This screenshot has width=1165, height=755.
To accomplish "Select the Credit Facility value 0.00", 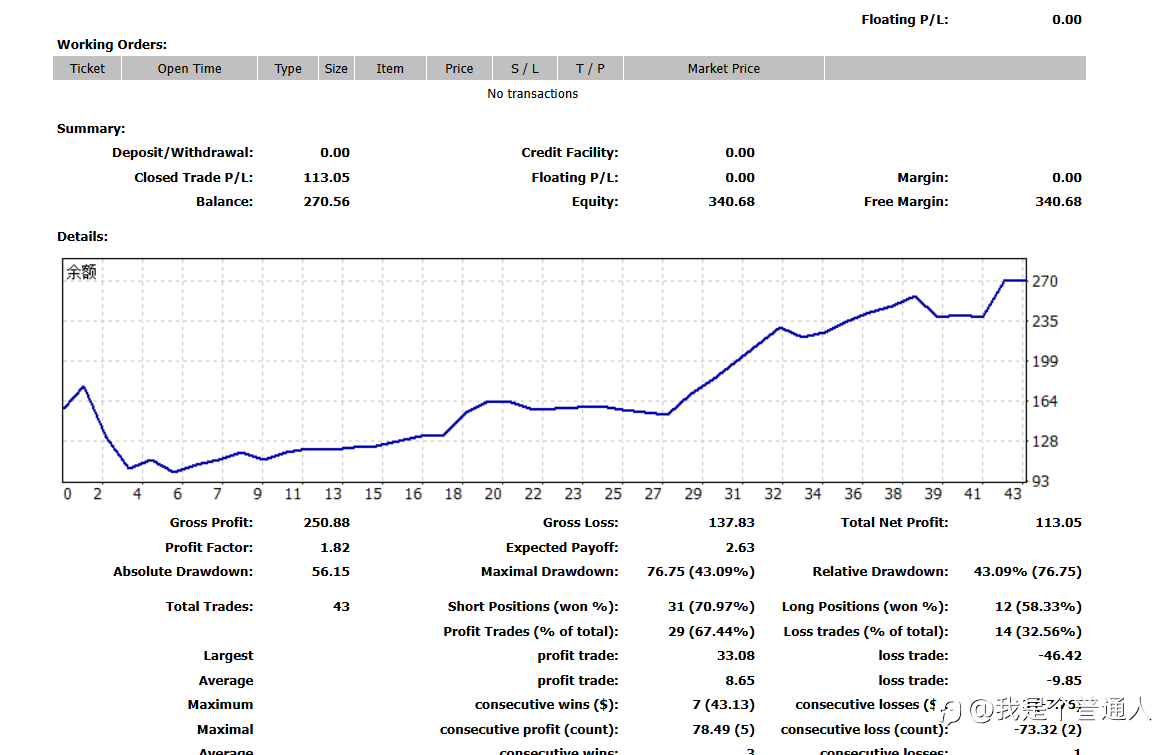I will pyautogui.click(x=740, y=152).
